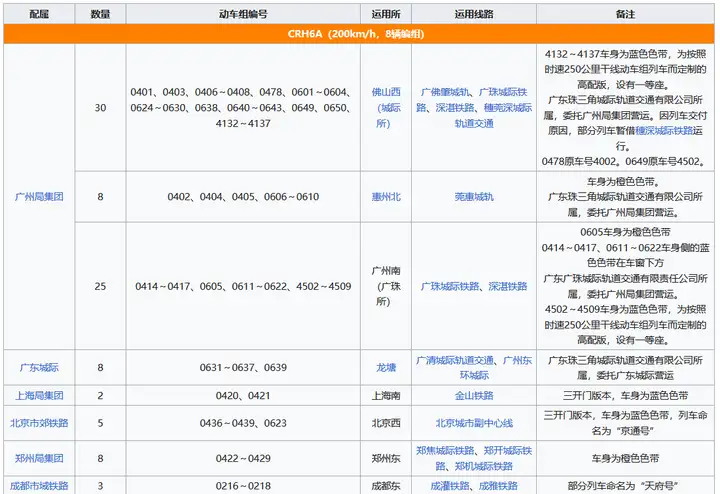Open the 上海局集团 link

pyautogui.click(x=39, y=395)
